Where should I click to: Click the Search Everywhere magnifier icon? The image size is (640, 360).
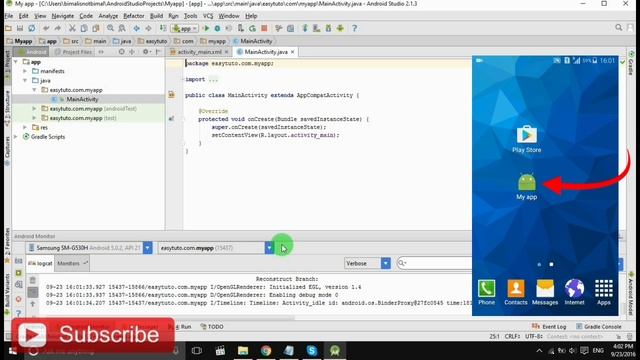coord(618,28)
